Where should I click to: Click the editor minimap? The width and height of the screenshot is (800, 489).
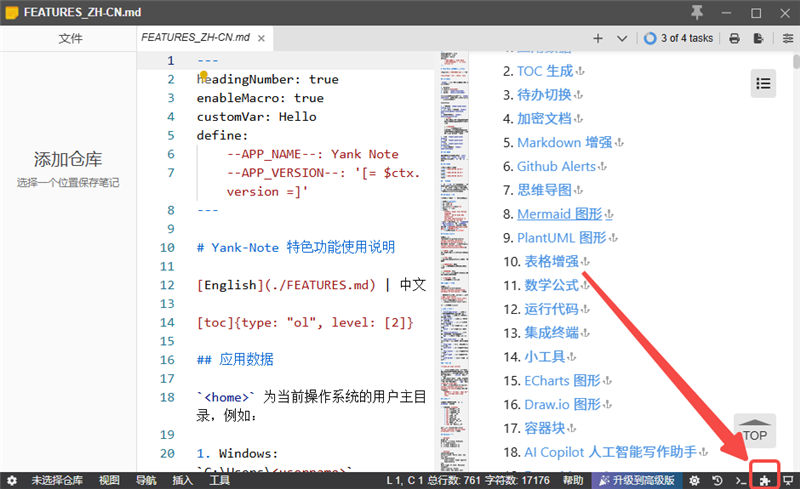[454, 260]
